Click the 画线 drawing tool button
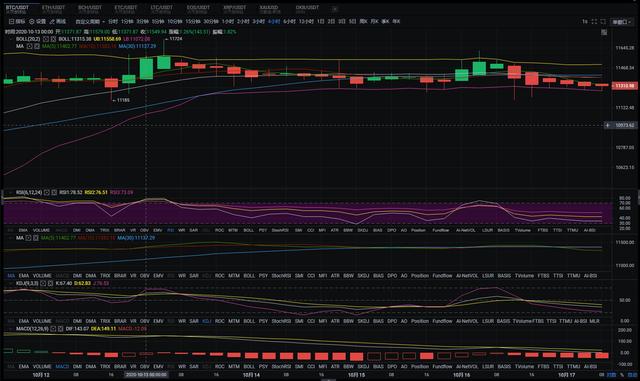Screen dimensions: 640x381 [x=58, y=21]
